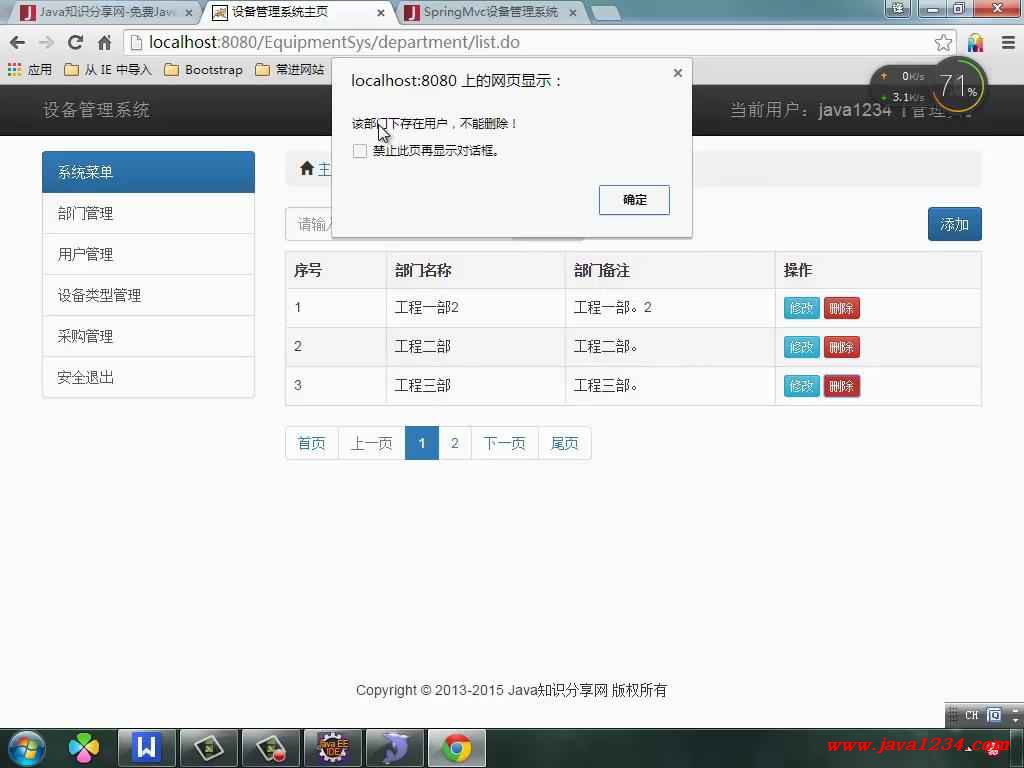
Task: Open the '从 IE 中导入' bookmark folder
Action: tap(108, 69)
